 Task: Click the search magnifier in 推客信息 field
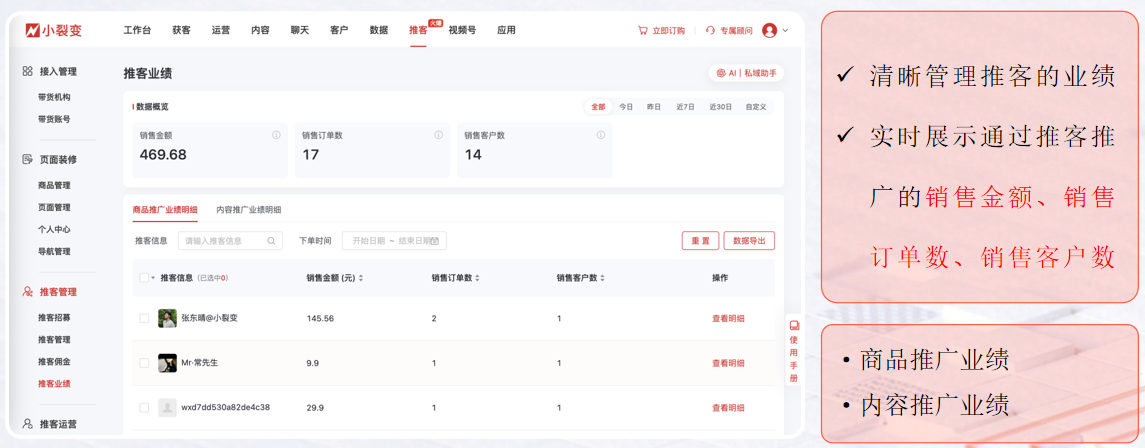coord(271,241)
